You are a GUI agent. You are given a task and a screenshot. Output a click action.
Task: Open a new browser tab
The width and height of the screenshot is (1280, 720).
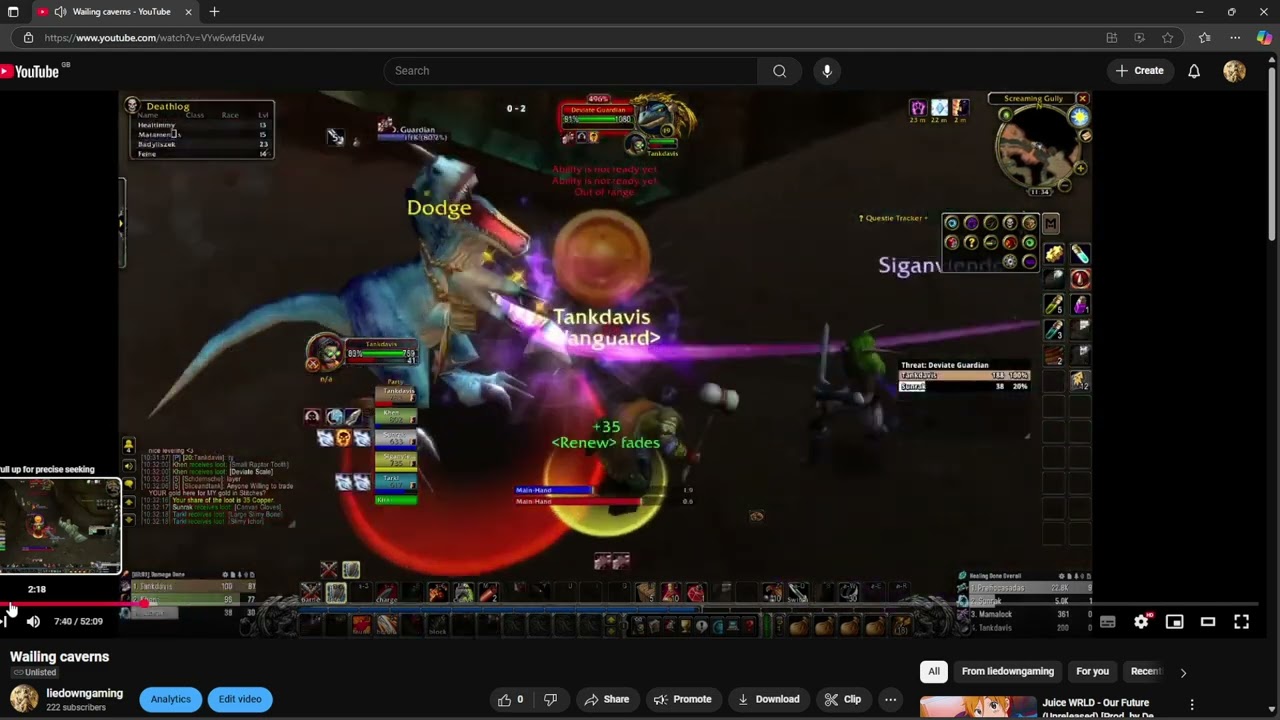214,12
